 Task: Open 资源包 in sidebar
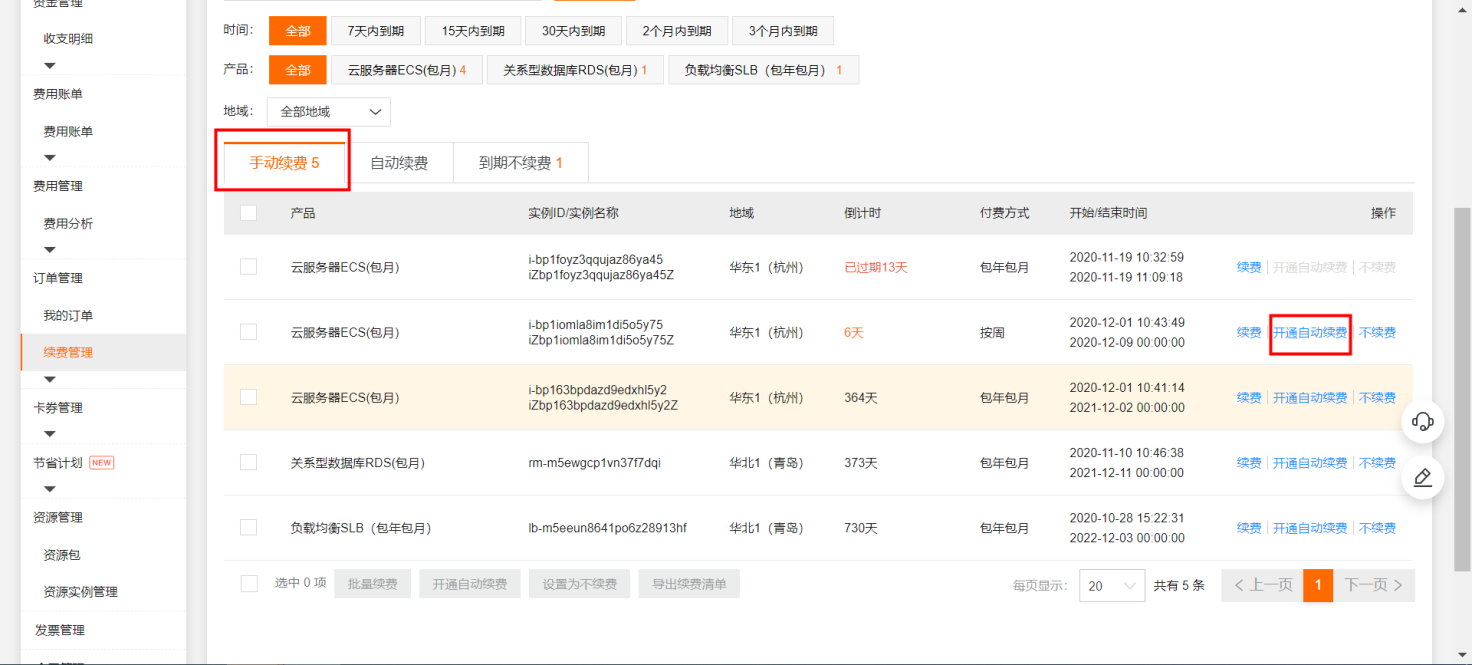[x=62, y=554]
